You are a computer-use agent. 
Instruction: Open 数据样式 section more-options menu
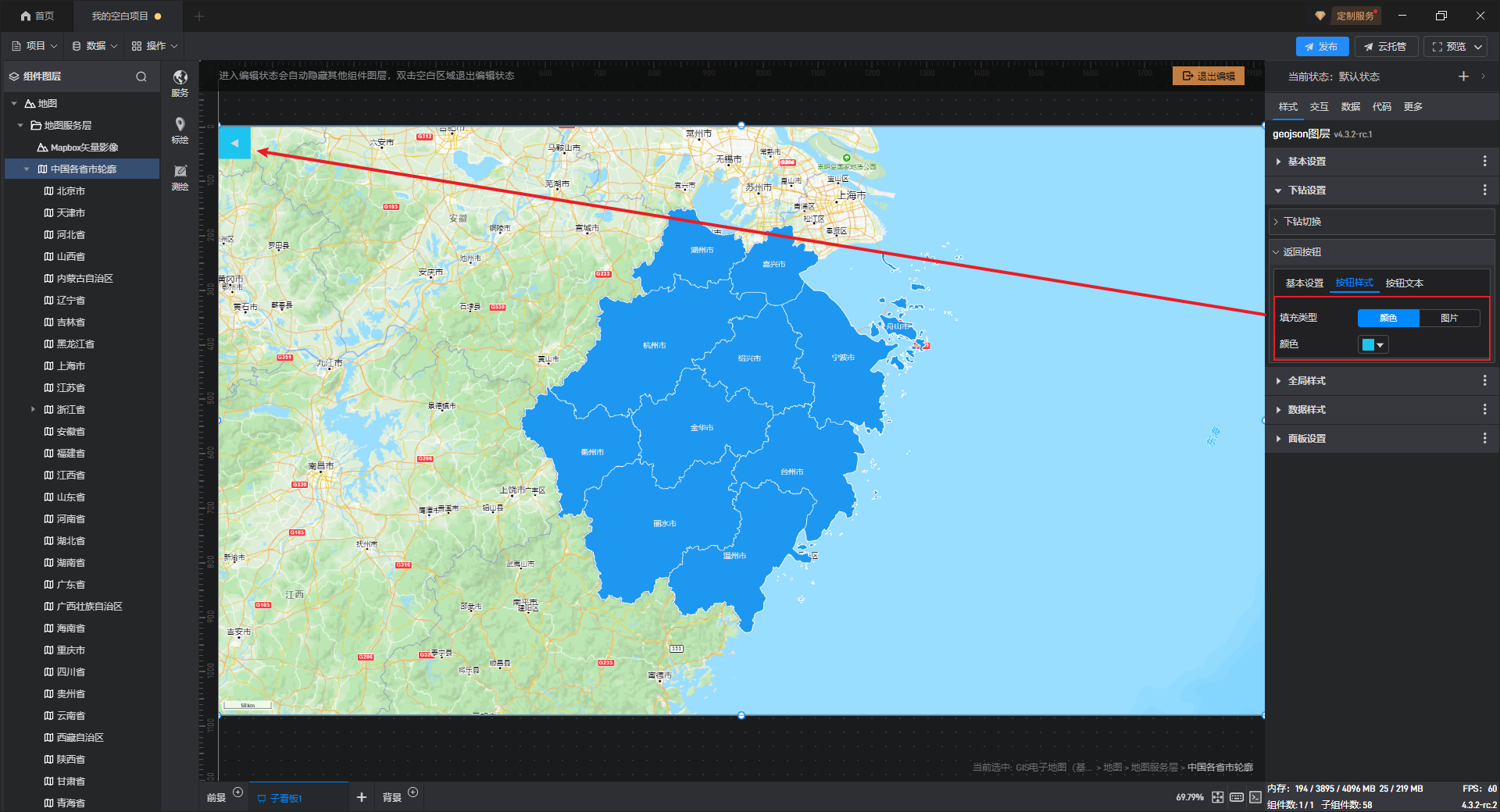[1484, 410]
